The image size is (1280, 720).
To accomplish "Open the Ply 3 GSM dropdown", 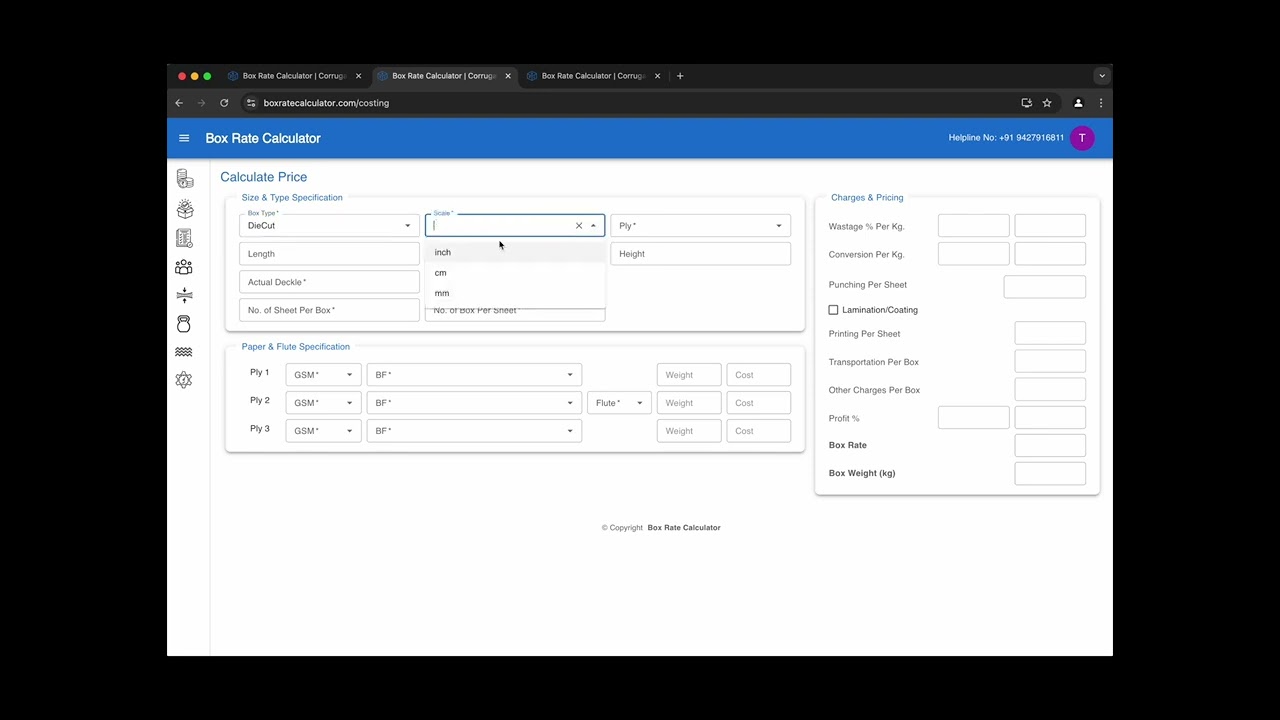I will click(x=323, y=431).
